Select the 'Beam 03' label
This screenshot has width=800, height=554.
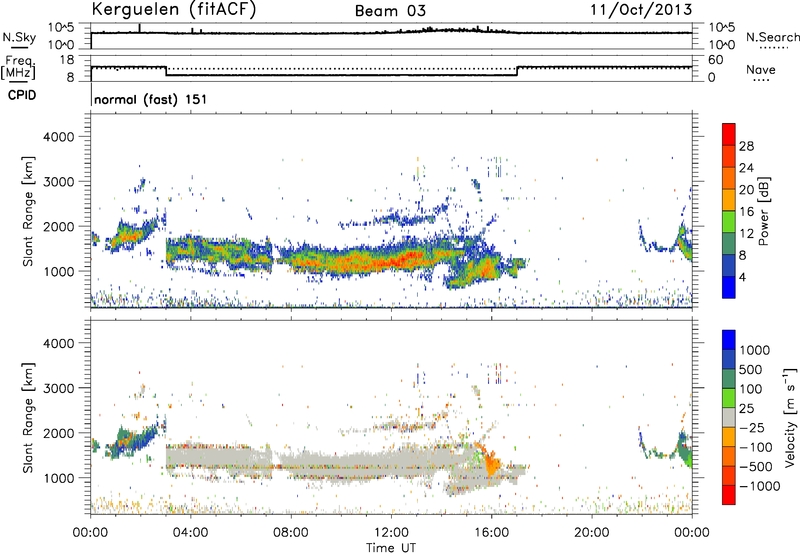(390, 11)
